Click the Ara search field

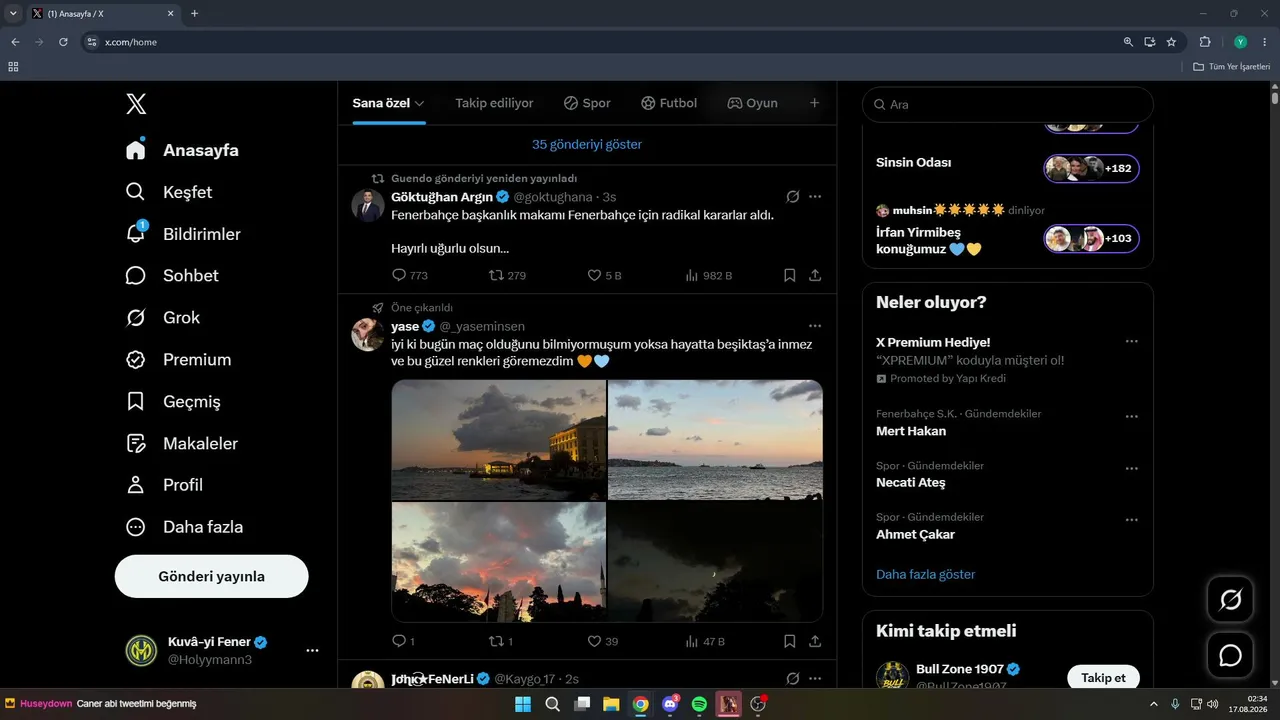click(x=1008, y=104)
